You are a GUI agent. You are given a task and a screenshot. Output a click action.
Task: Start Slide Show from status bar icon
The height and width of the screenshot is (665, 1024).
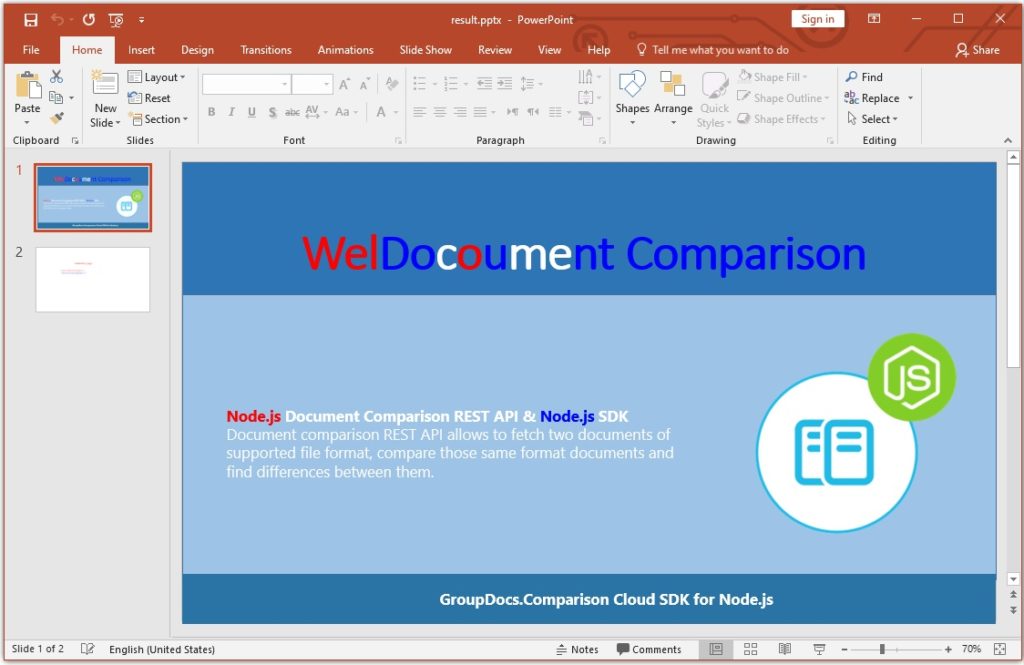pos(819,649)
